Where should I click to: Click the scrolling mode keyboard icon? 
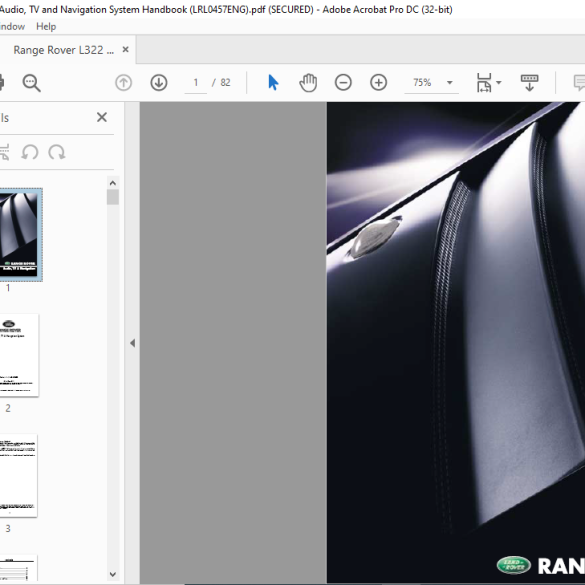[x=529, y=82]
